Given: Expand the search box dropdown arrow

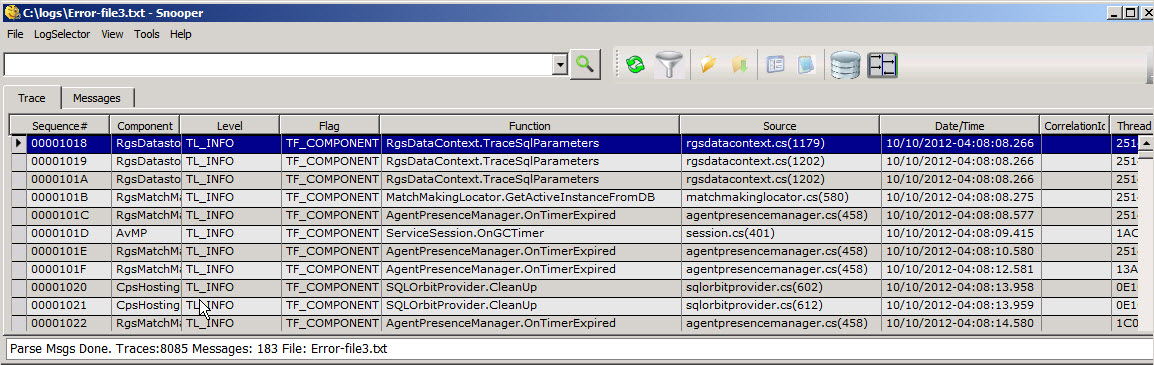Looking at the screenshot, I should [560, 65].
